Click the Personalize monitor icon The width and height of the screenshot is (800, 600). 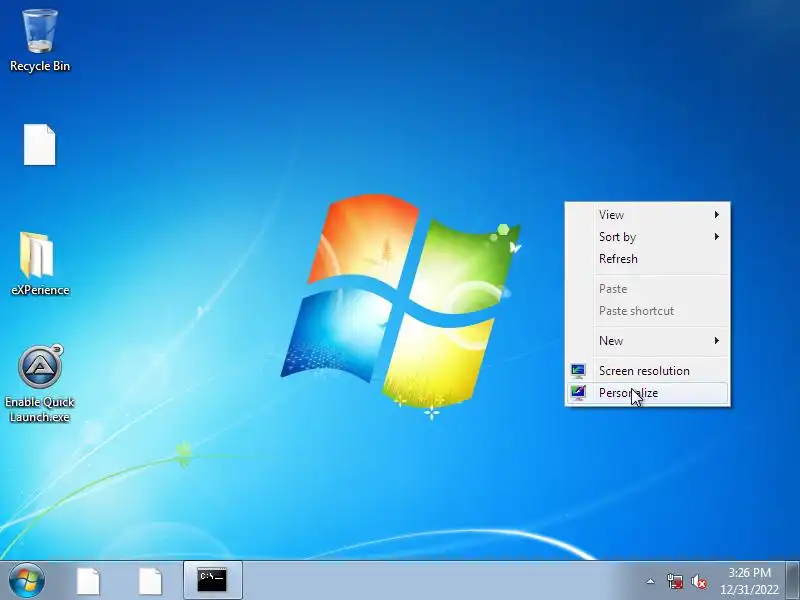tap(578, 393)
